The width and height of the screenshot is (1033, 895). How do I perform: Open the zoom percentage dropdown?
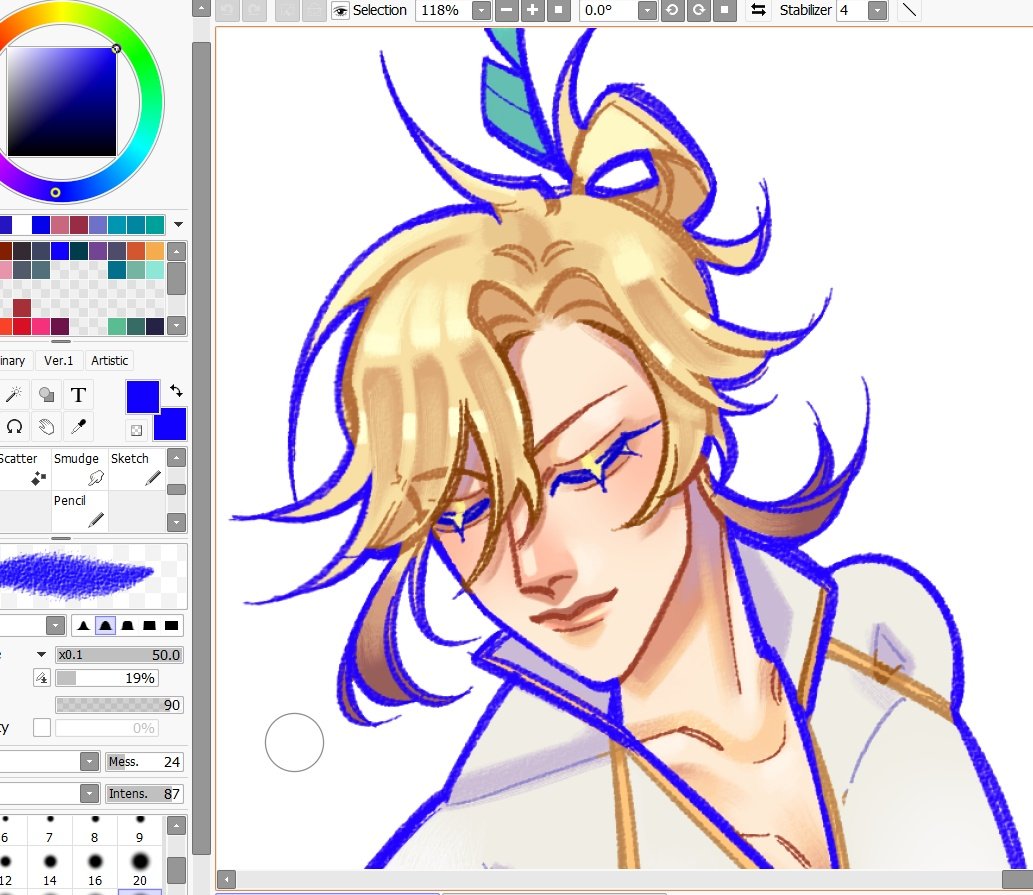coord(482,11)
